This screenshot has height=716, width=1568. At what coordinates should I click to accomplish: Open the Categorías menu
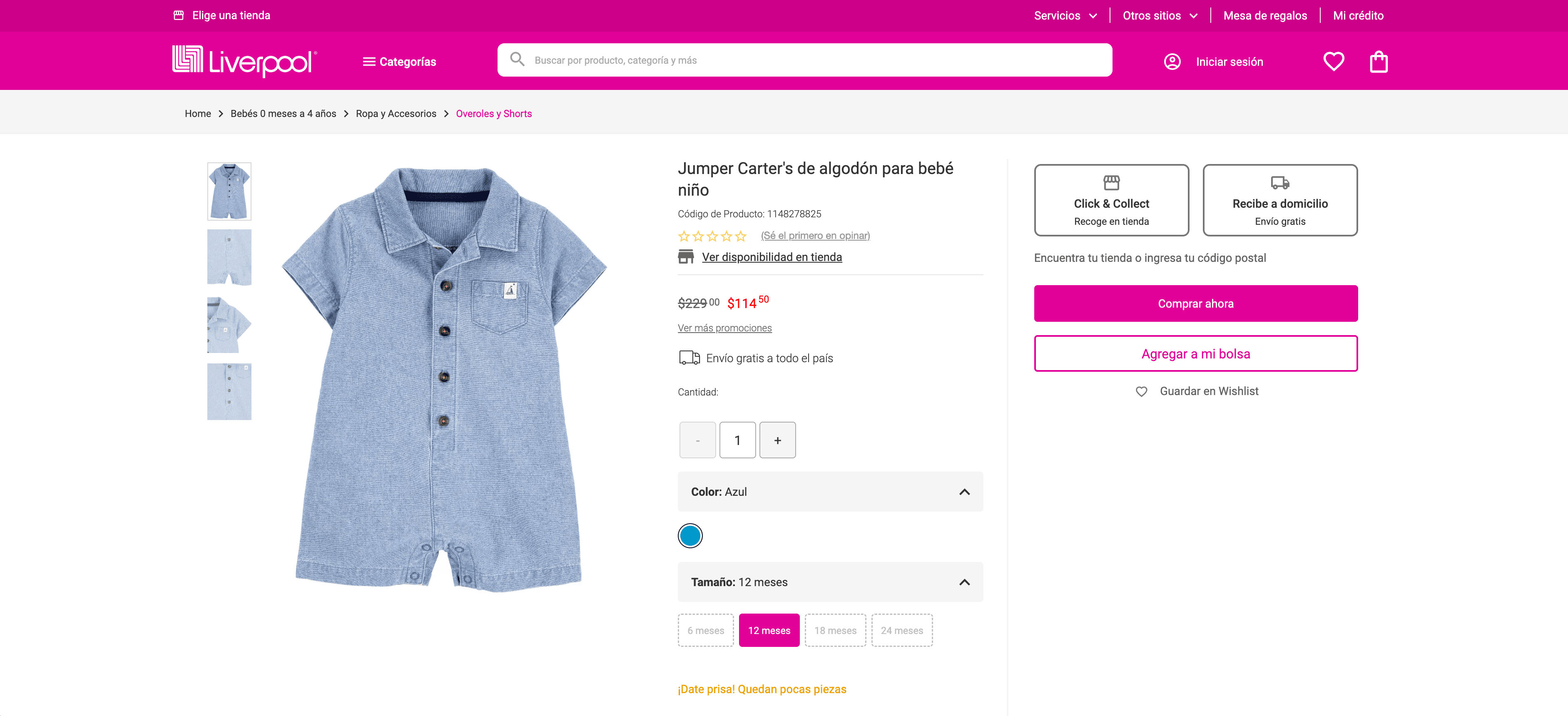[399, 62]
